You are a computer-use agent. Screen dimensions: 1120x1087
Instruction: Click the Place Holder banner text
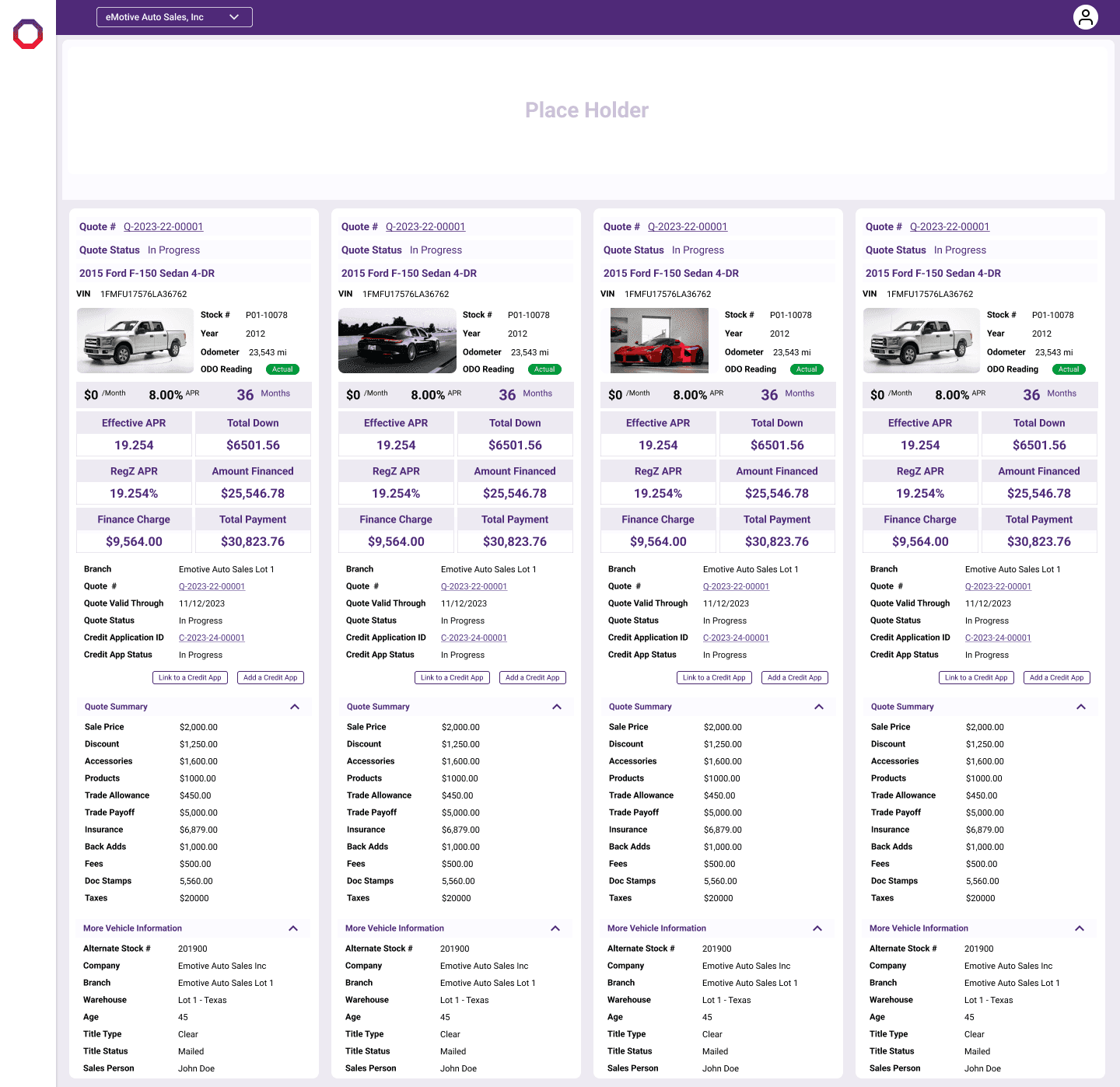click(587, 110)
